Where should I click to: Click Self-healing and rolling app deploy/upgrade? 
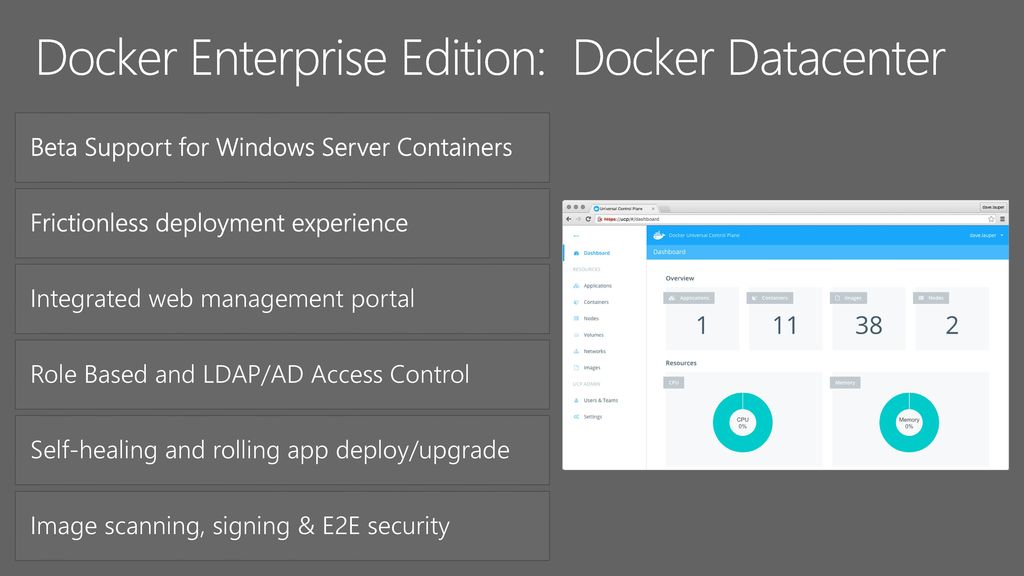(282, 451)
